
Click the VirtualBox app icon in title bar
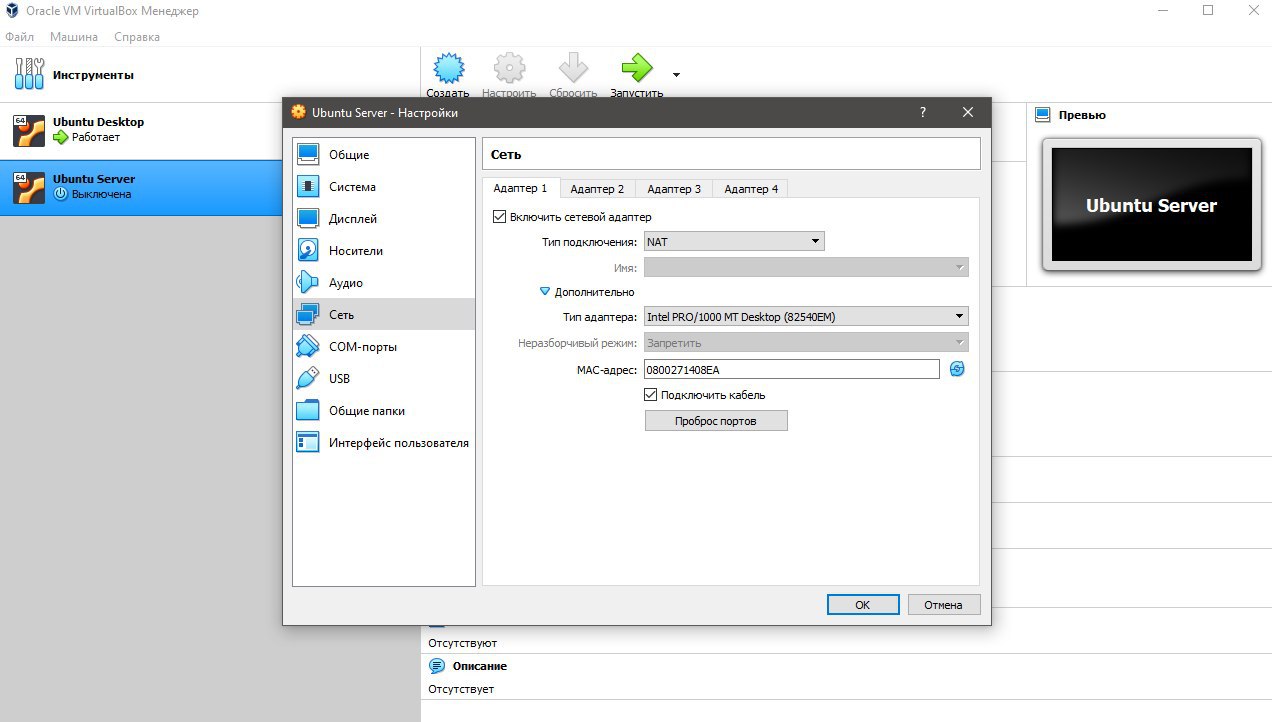point(11,11)
